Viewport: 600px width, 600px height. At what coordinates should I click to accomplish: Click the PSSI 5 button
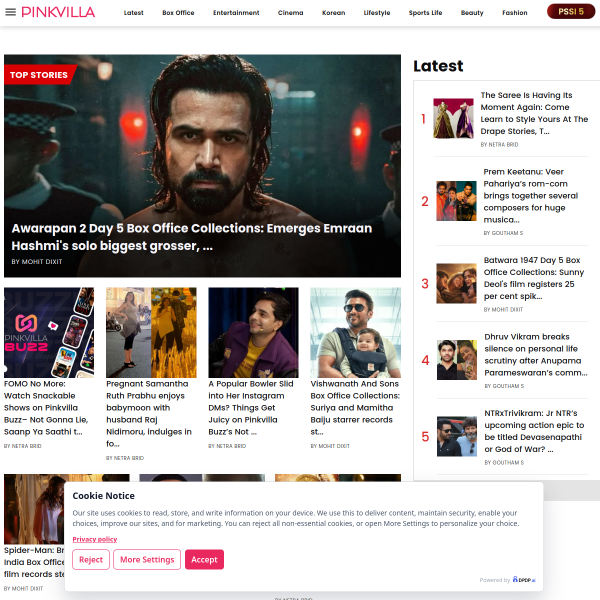coord(571,11)
